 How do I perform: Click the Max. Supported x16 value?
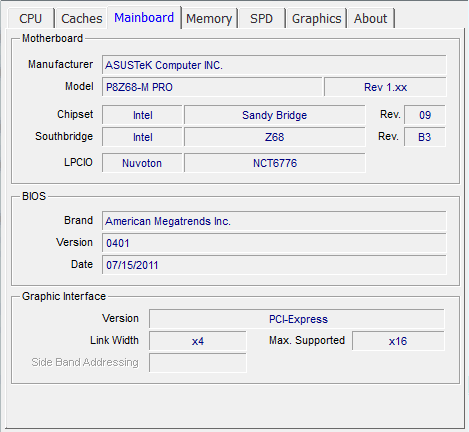[x=398, y=341]
